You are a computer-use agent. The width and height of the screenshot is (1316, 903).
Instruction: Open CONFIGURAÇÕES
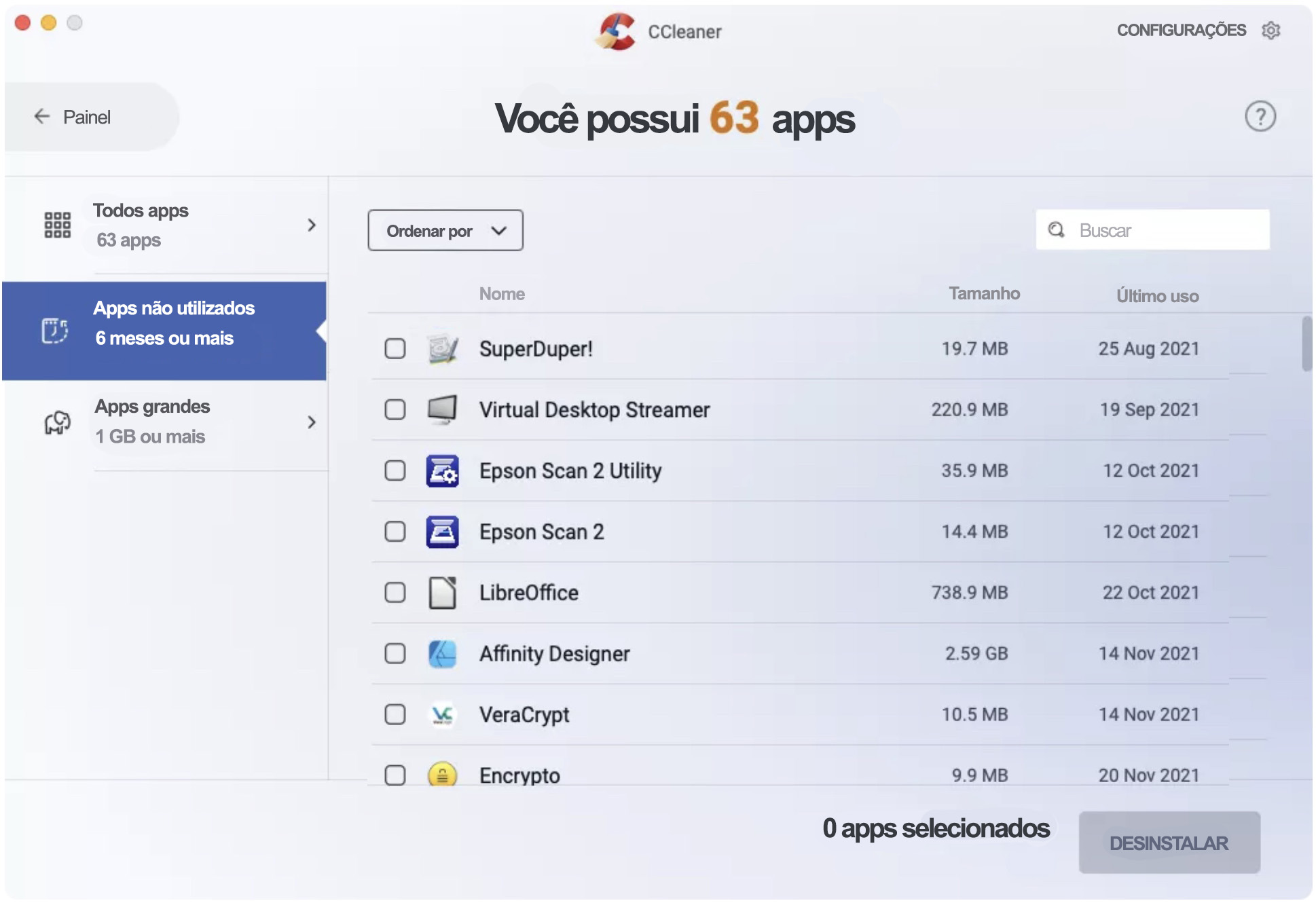(x=1181, y=31)
